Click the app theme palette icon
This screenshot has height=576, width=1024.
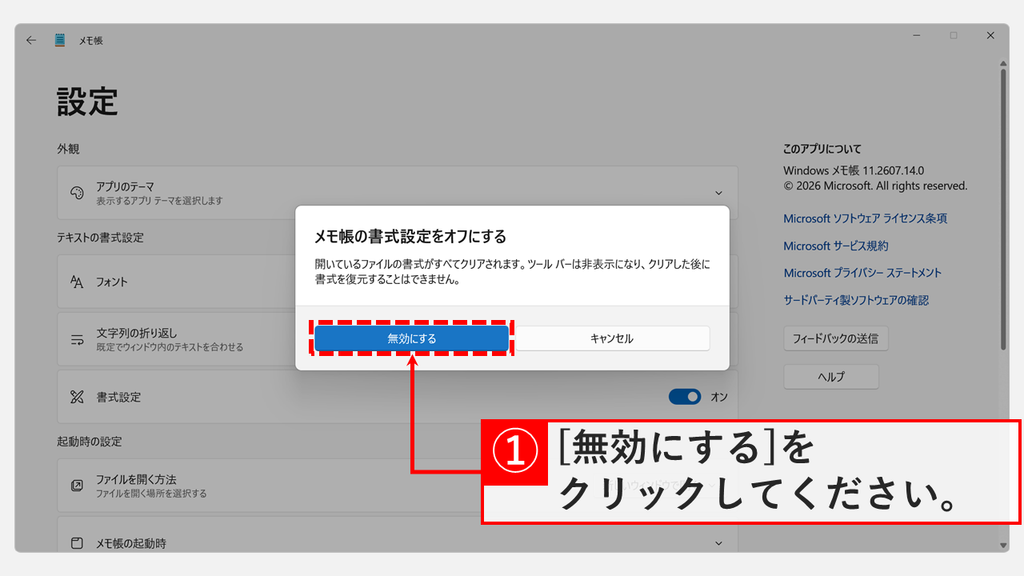click(77, 193)
